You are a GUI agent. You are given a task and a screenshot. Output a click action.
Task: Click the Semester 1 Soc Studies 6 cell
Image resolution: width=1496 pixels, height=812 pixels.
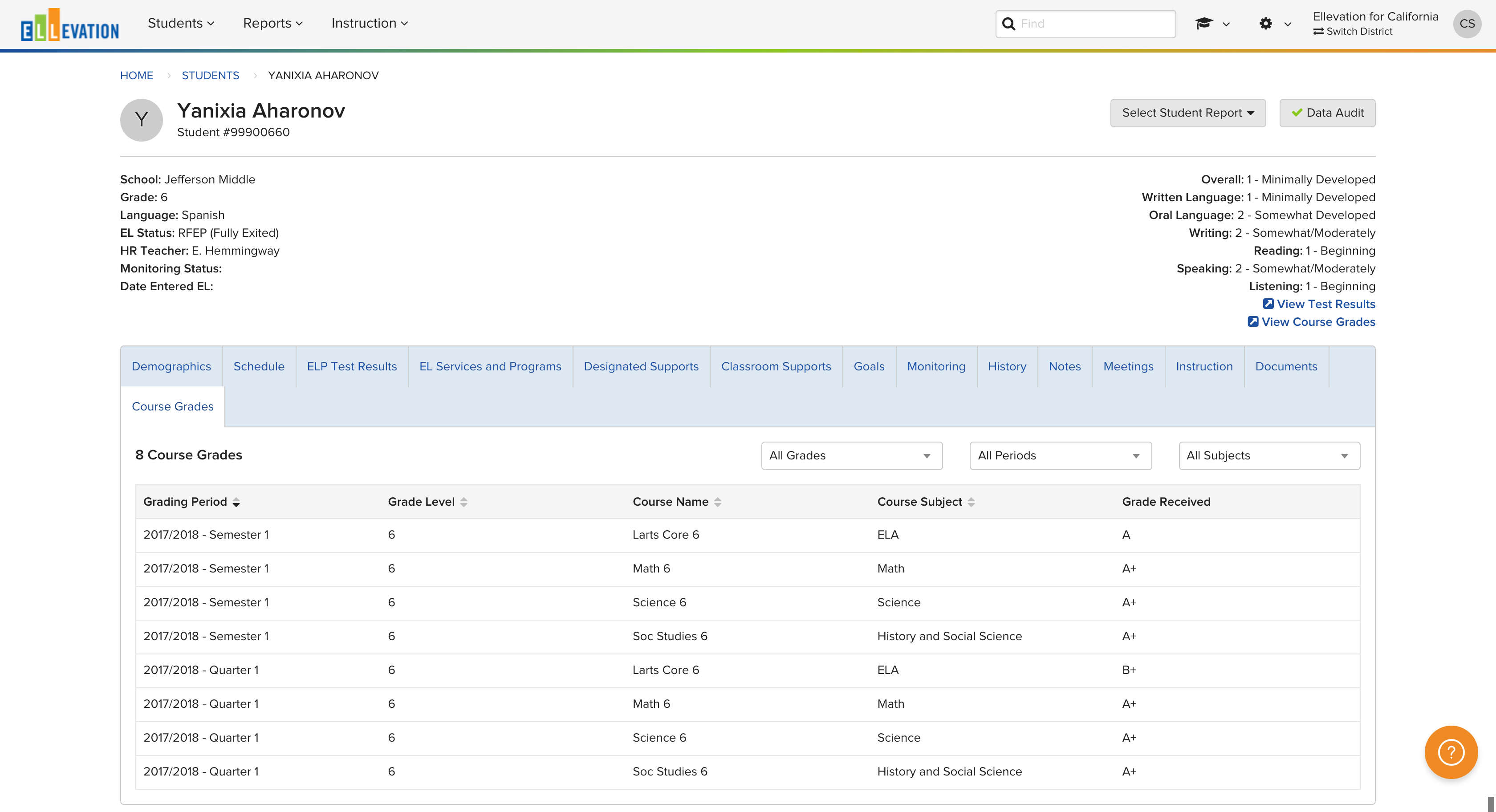click(670, 637)
